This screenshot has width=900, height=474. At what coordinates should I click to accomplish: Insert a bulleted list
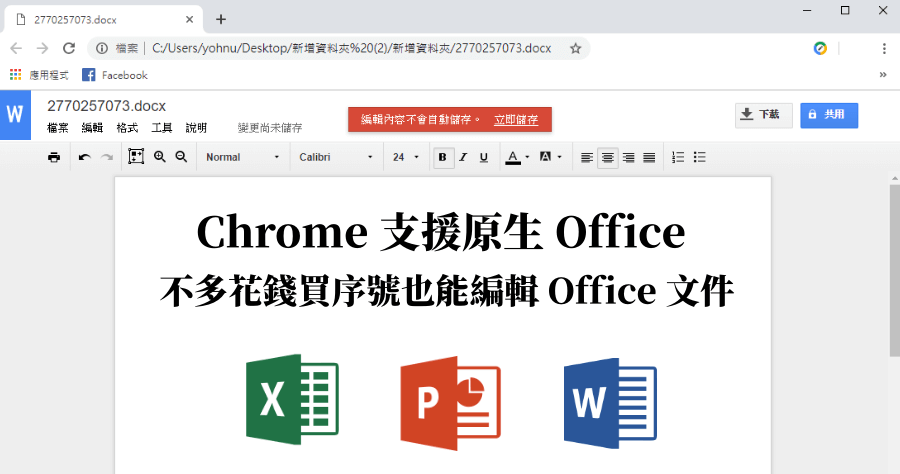click(699, 157)
